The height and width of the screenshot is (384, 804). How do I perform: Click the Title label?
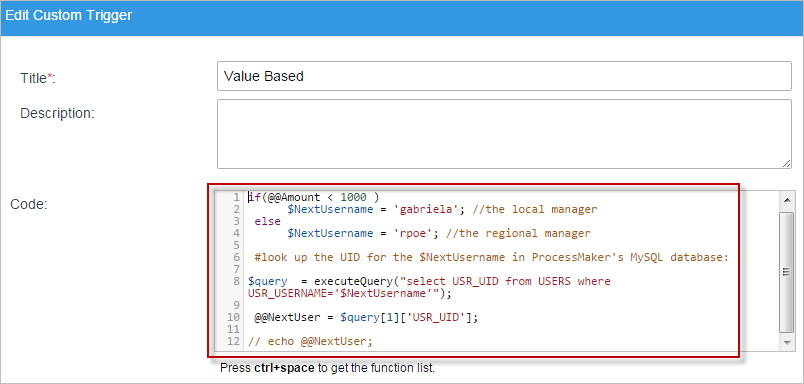click(37, 78)
